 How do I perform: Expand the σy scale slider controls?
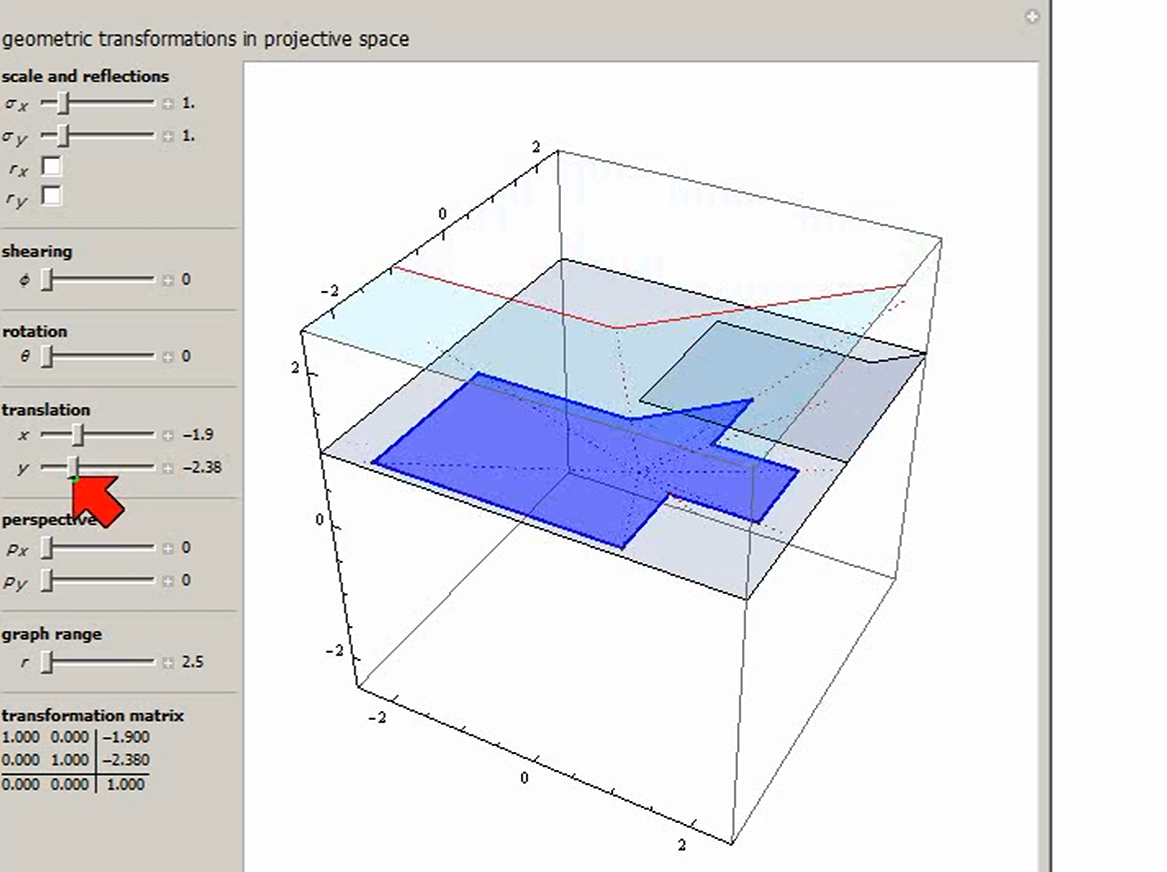tap(168, 136)
